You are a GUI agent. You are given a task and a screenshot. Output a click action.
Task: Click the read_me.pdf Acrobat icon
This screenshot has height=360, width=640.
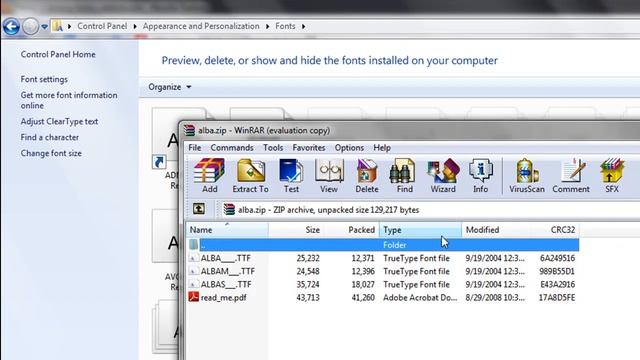193,297
